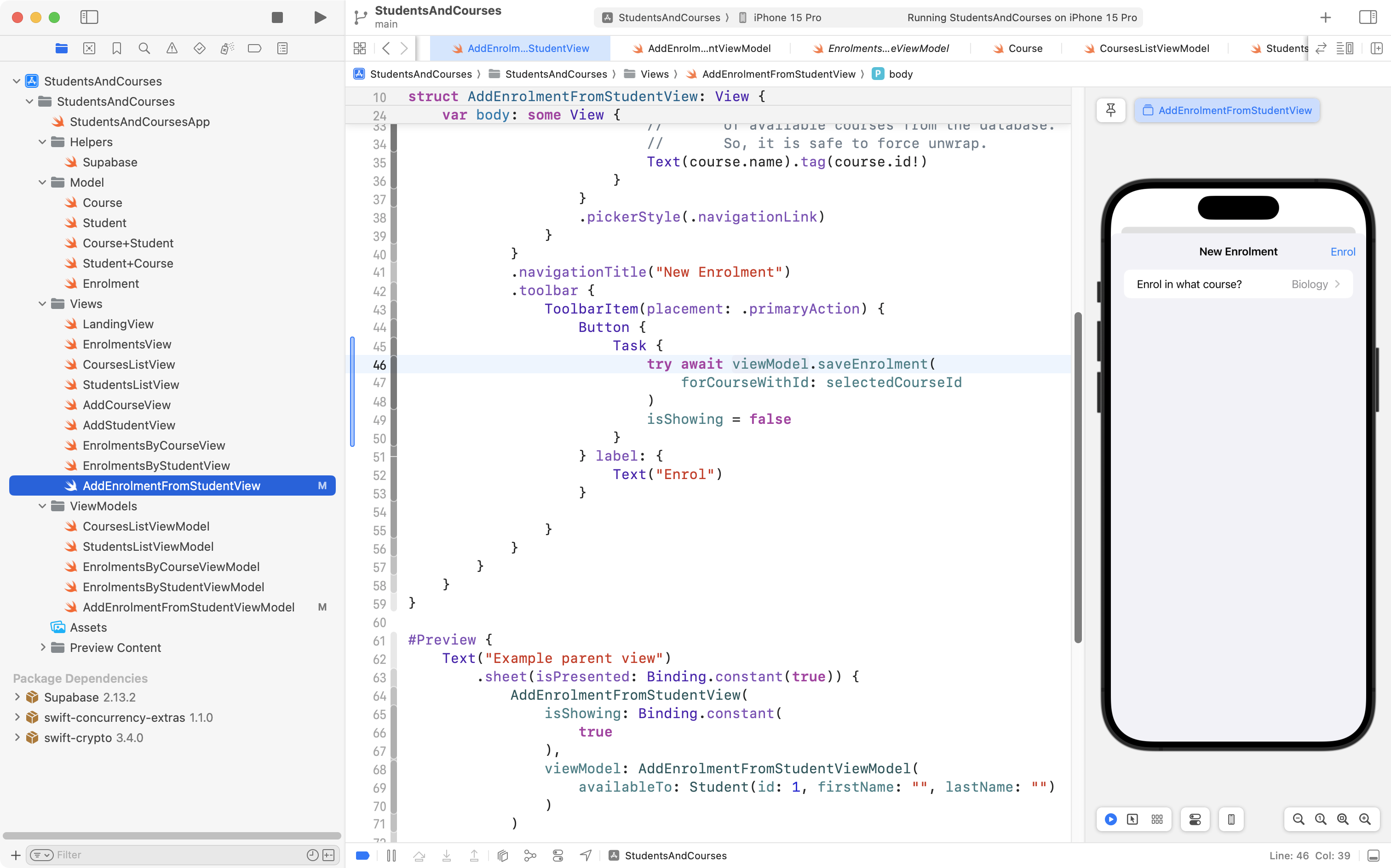Viewport: 1391px width, 868px height.
Task: Pin the AddEnrolmentFromStudentView preview
Action: 1111,109
